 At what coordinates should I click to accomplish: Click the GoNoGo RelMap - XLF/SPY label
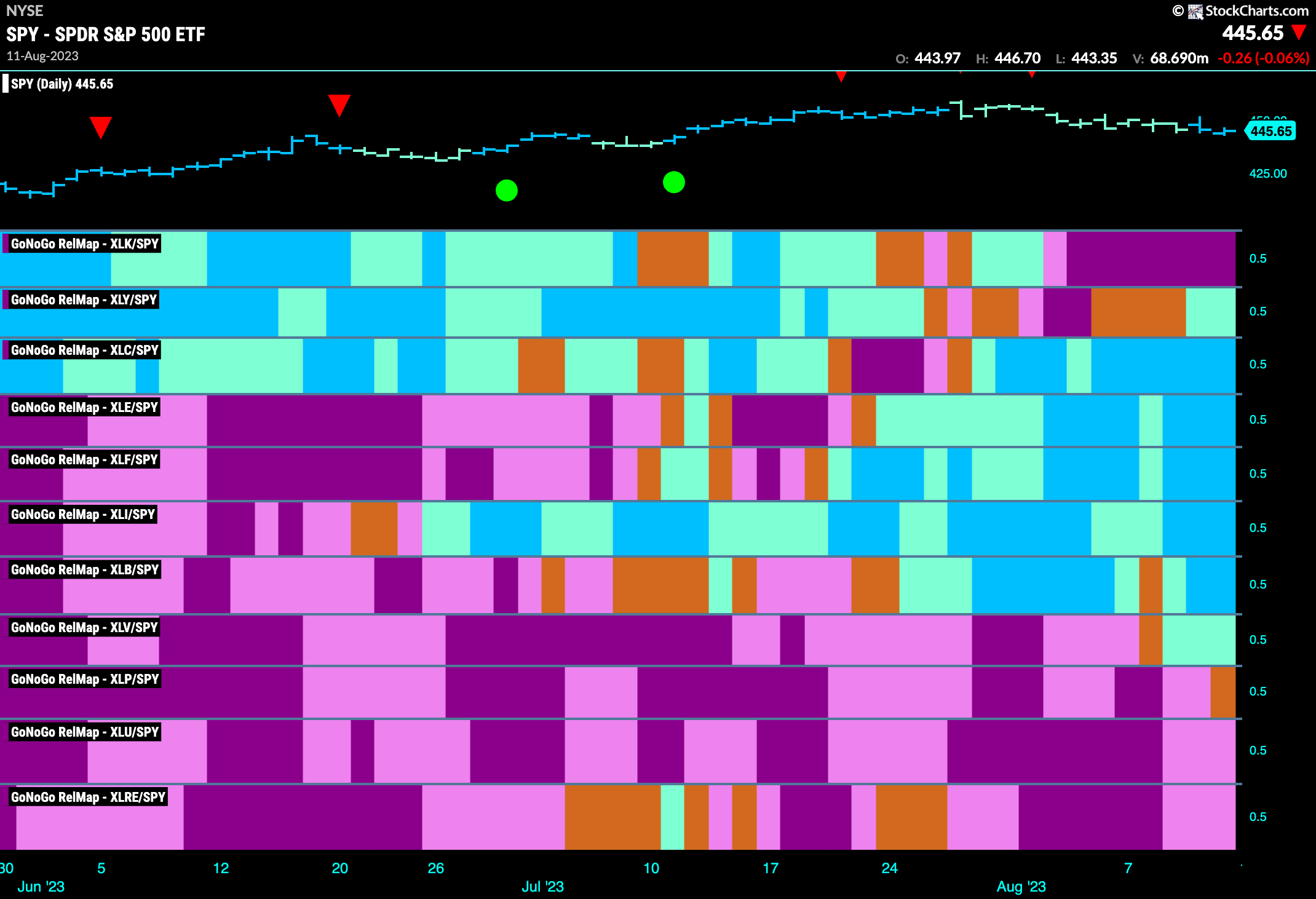[85, 459]
